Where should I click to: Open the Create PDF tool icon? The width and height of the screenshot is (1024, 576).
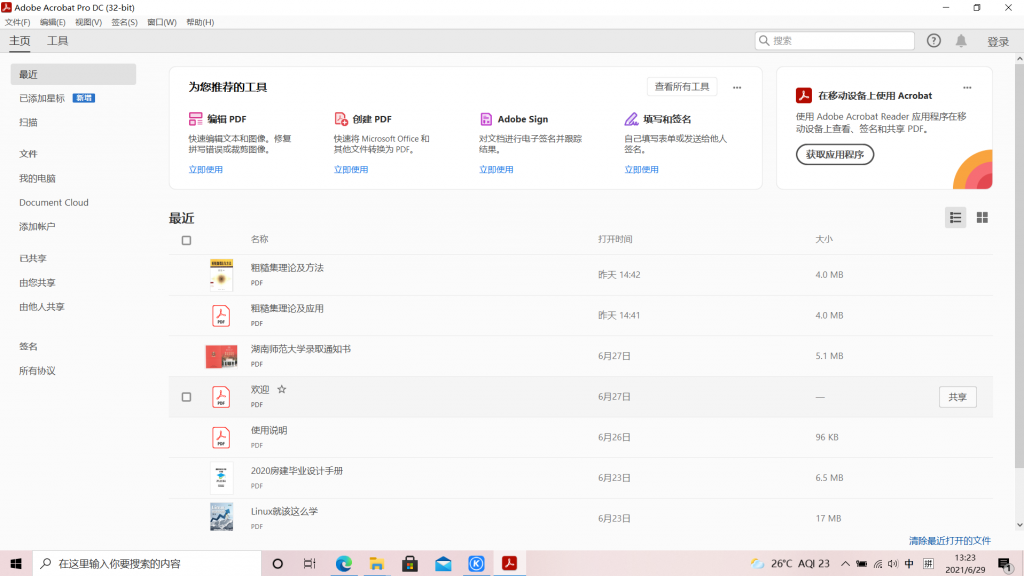pyautogui.click(x=341, y=119)
